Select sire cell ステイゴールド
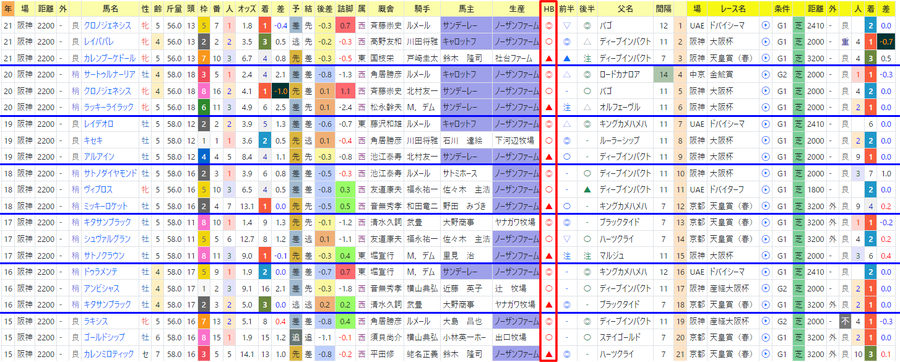The width and height of the screenshot is (900, 362). (x=625, y=338)
